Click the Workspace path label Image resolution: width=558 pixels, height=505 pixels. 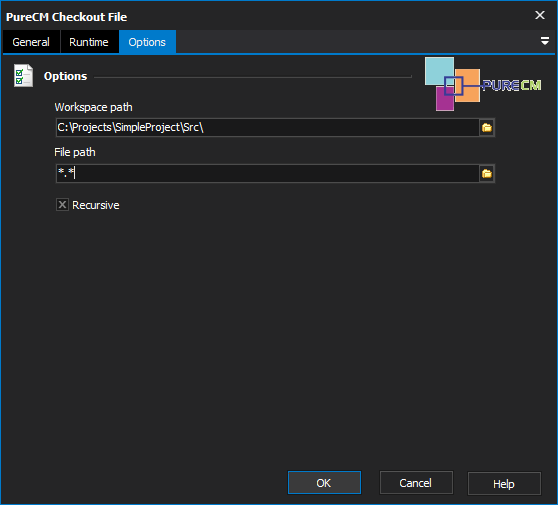tap(93, 107)
